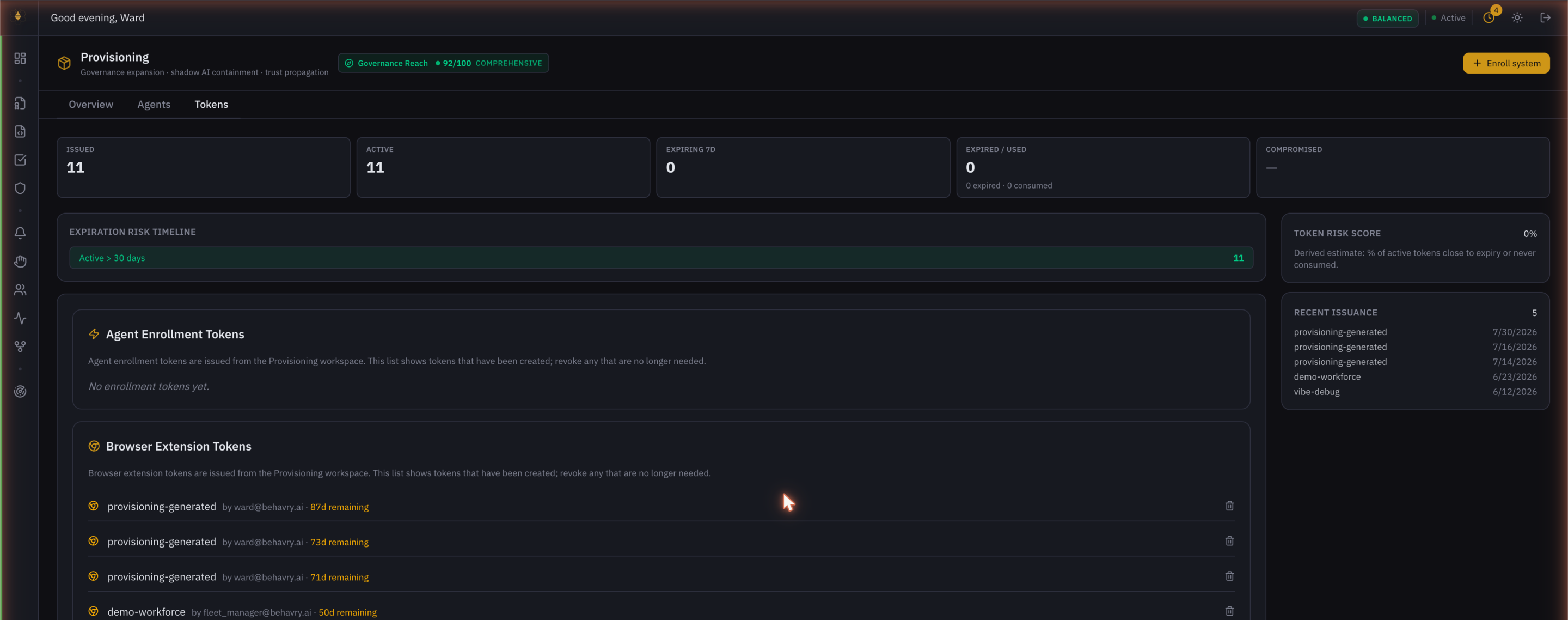Open the ISSUED 11 stat card
Screen dimensions: 1568x620
click(203, 167)
